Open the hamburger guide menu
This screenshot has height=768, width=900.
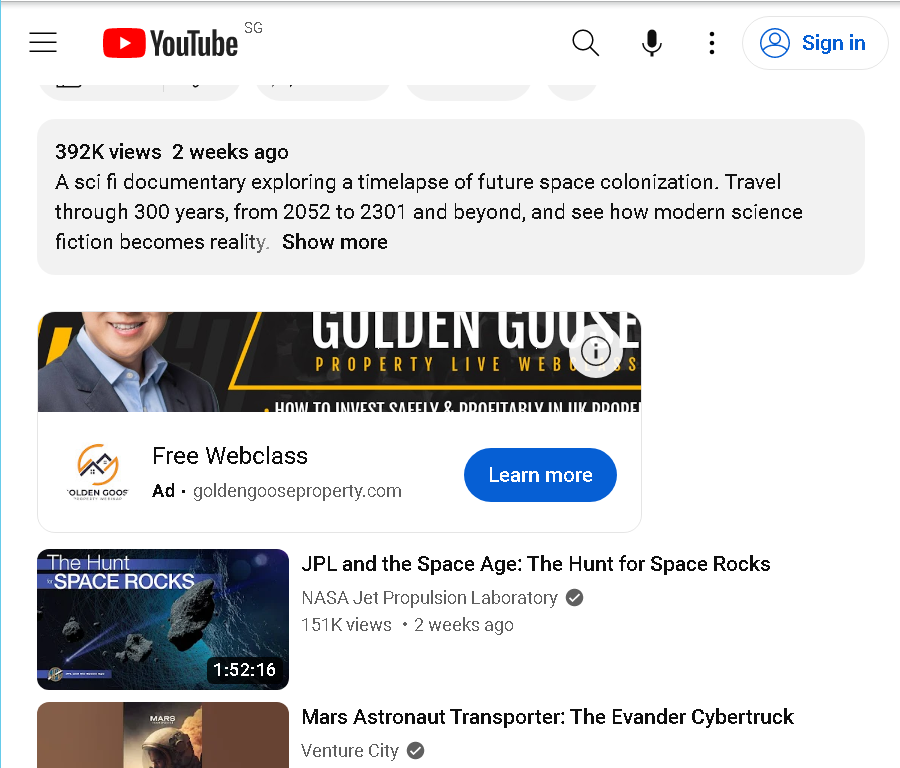43,42
